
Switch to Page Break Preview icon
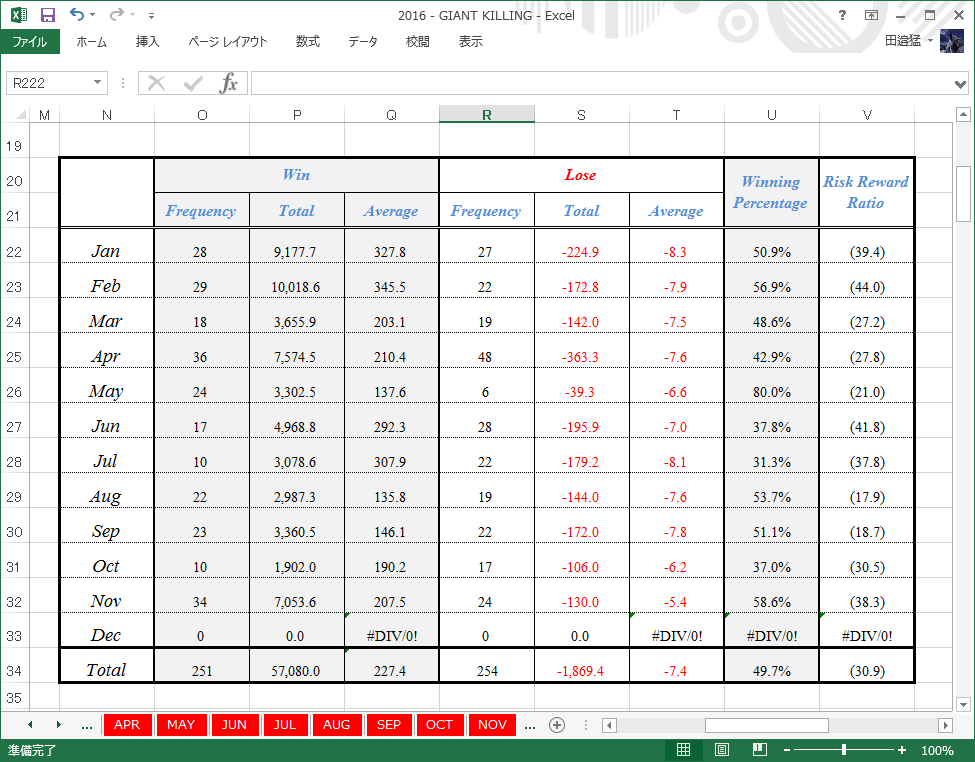pyautogui.click(x=759, y=750)
